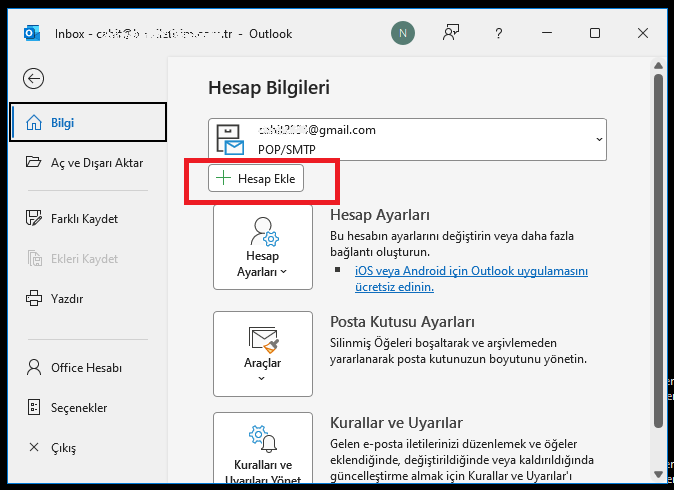
Task: Open the feedback person icon in the title bar
Action: [451, 33]
